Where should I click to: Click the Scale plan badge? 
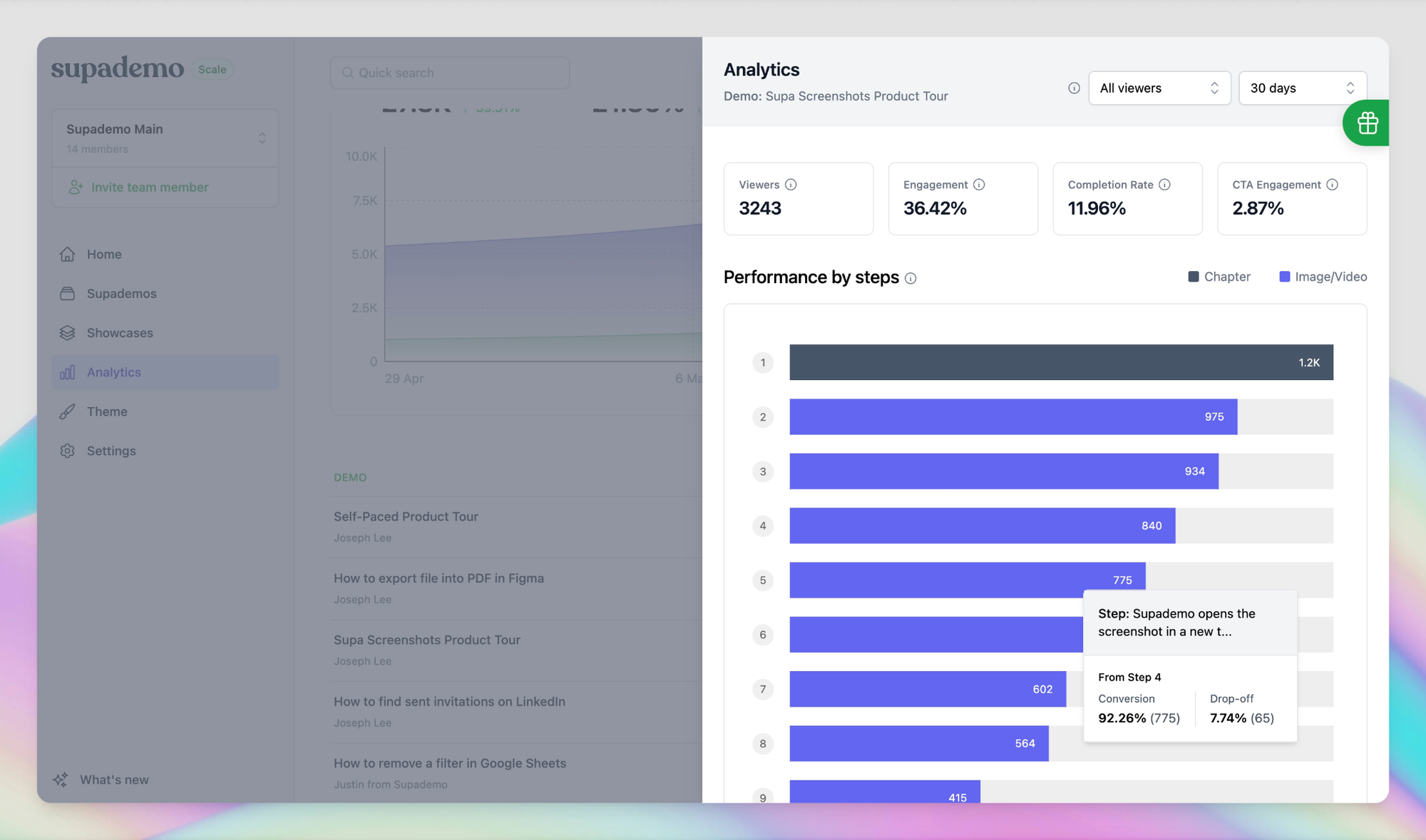click(x=212, y=69)
